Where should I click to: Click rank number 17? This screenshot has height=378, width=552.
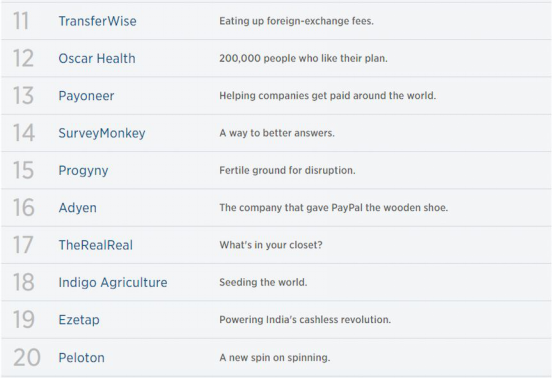tap(23, 245)
